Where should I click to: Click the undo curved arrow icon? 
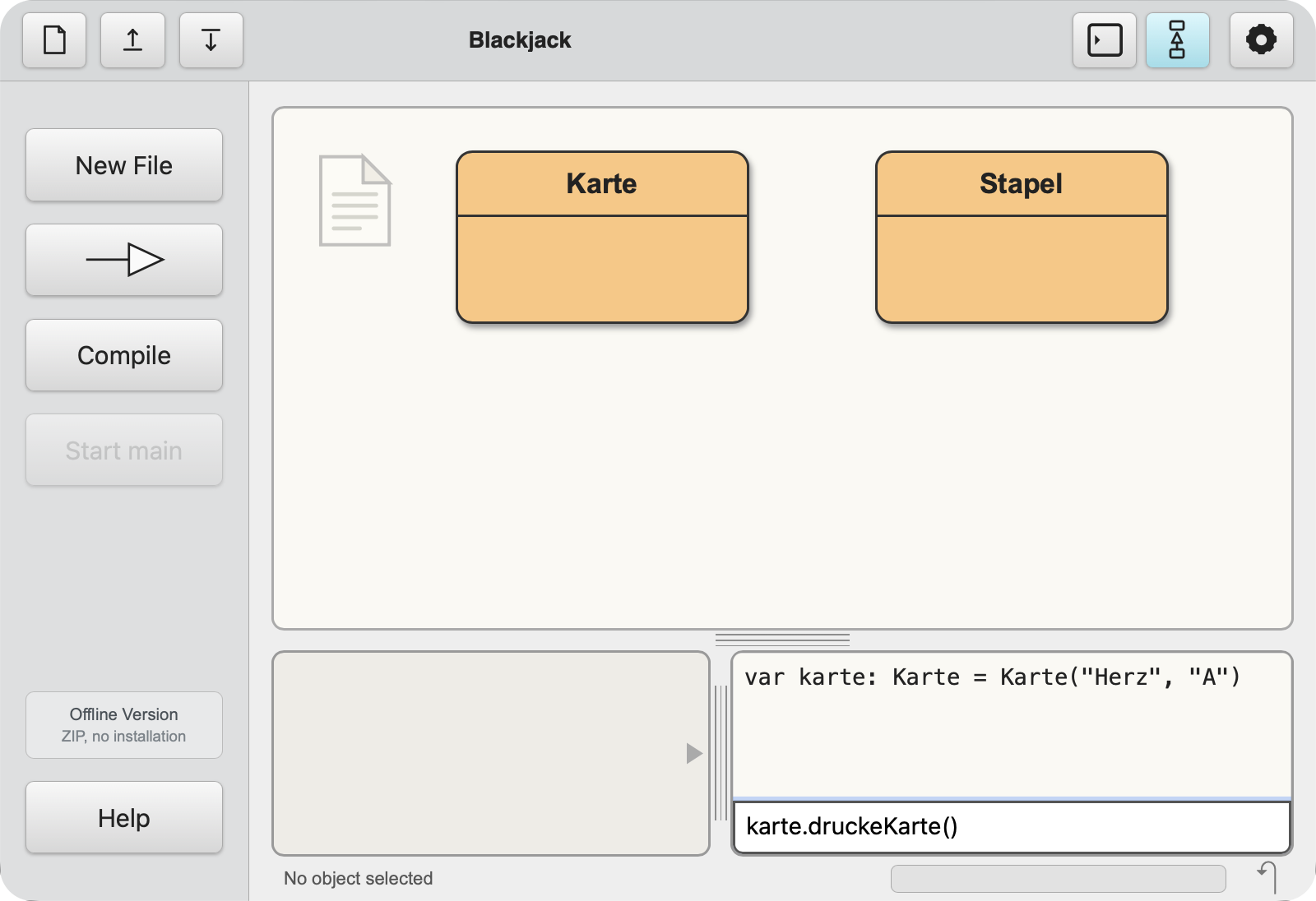tap(1267, 876)
